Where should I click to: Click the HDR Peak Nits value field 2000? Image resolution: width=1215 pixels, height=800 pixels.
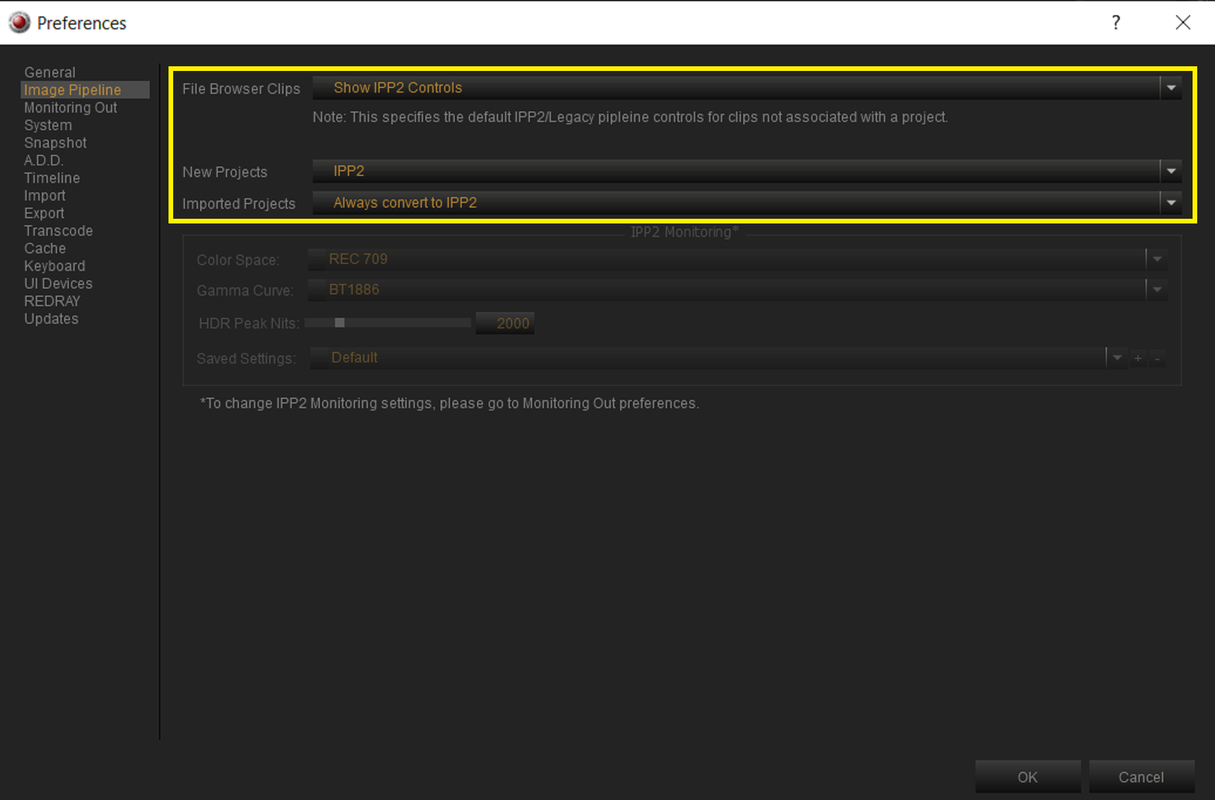coord(505,323)
